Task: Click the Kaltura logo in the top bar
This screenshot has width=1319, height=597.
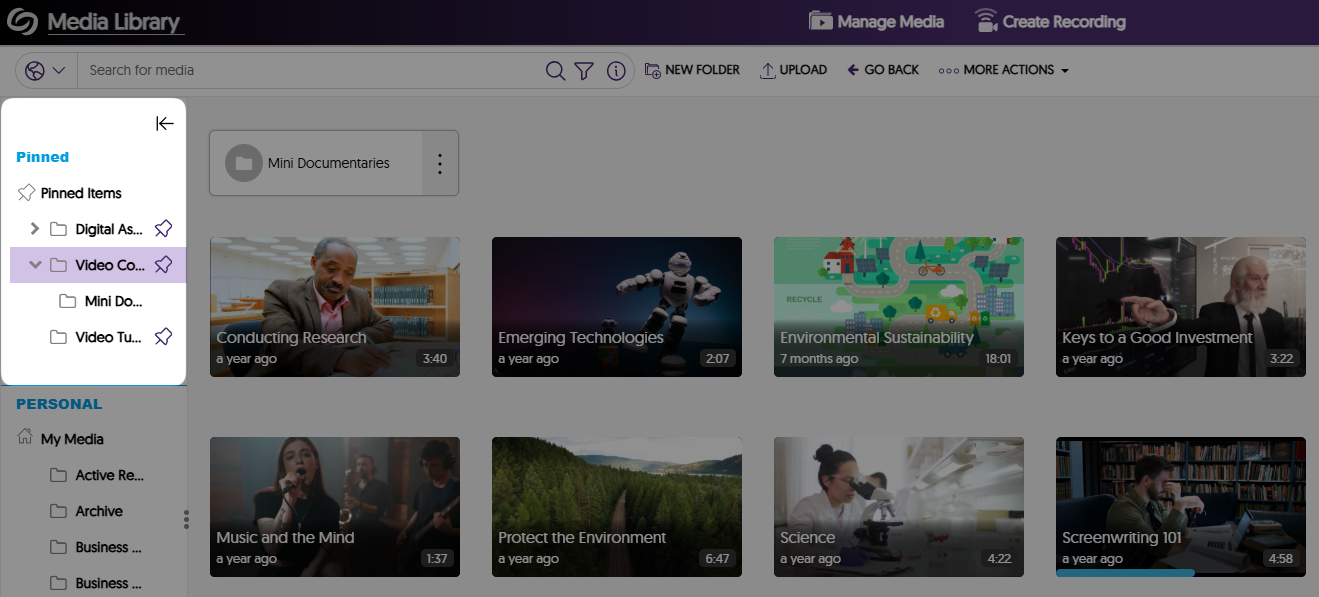Action: click(x=23, y=20)
